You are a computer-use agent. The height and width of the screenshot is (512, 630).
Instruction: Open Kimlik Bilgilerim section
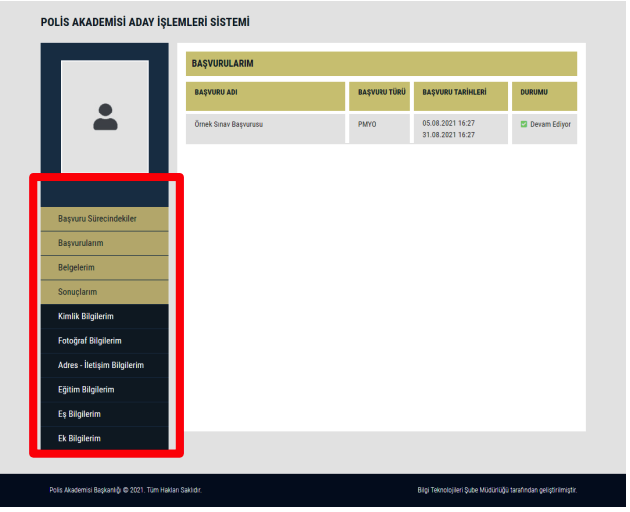(86, 316)
